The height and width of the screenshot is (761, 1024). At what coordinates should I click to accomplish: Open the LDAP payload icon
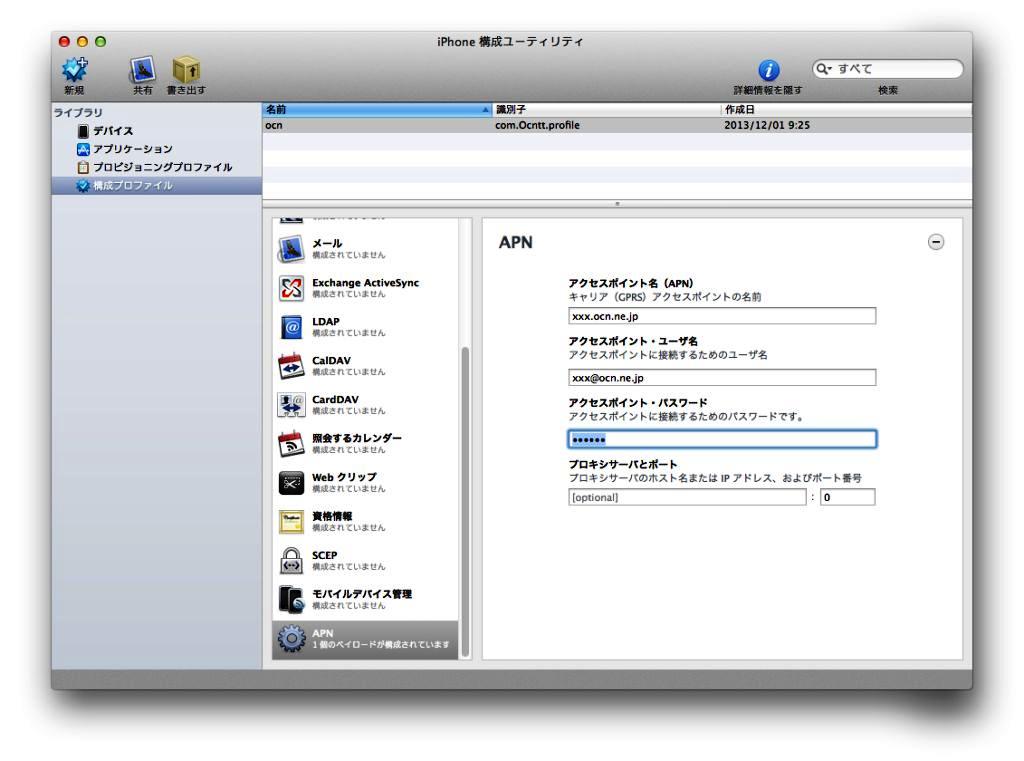291,327
